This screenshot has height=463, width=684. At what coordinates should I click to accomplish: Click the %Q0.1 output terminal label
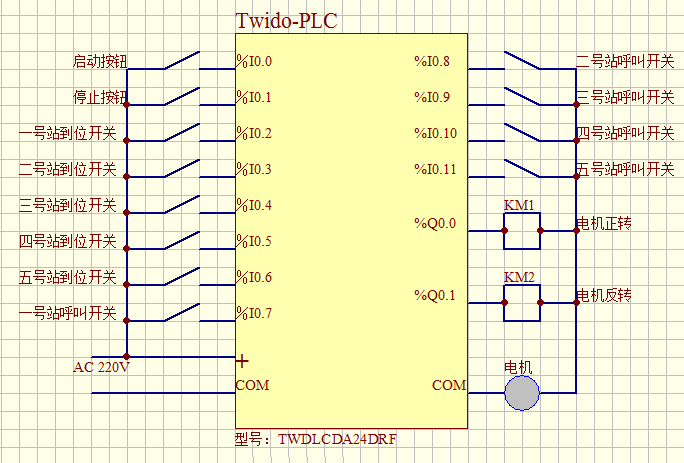point(435,295)
